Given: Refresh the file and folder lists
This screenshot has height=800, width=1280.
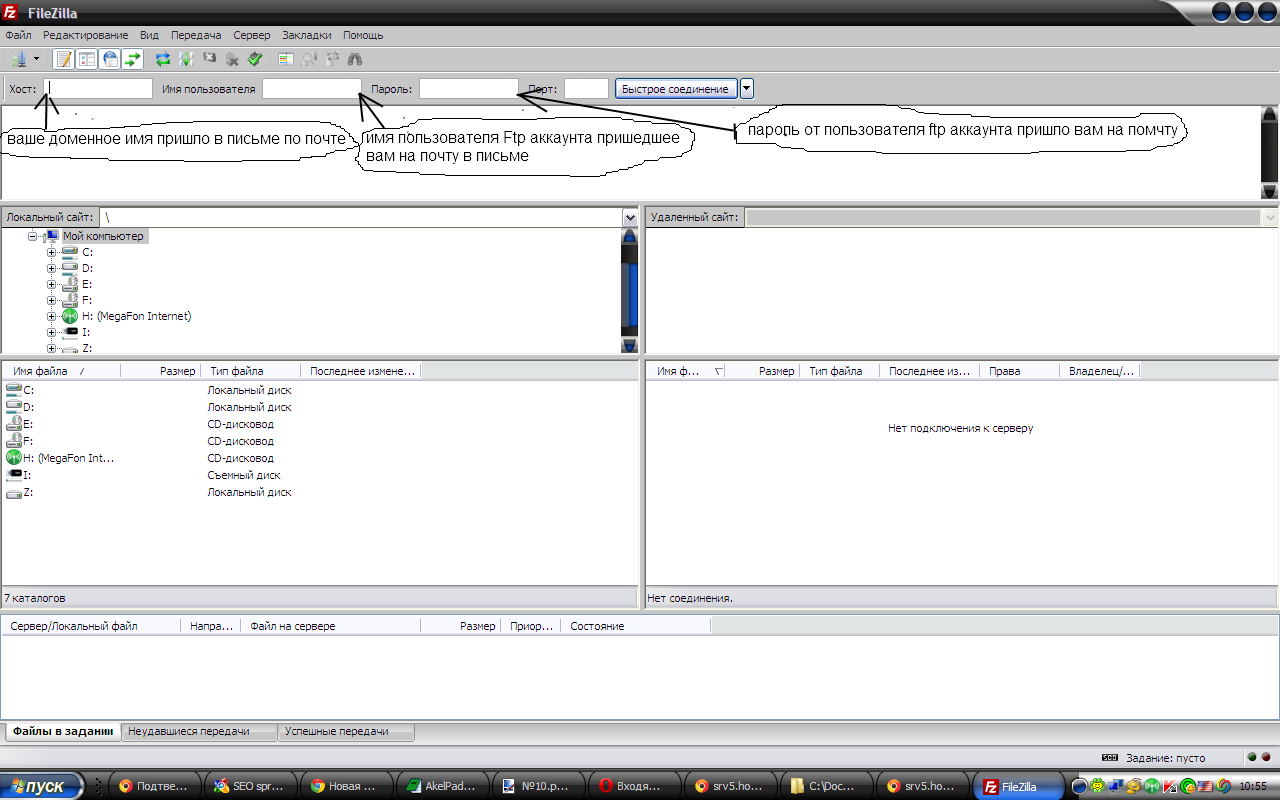Looking at the screenshot, I should tap(163, 59).
